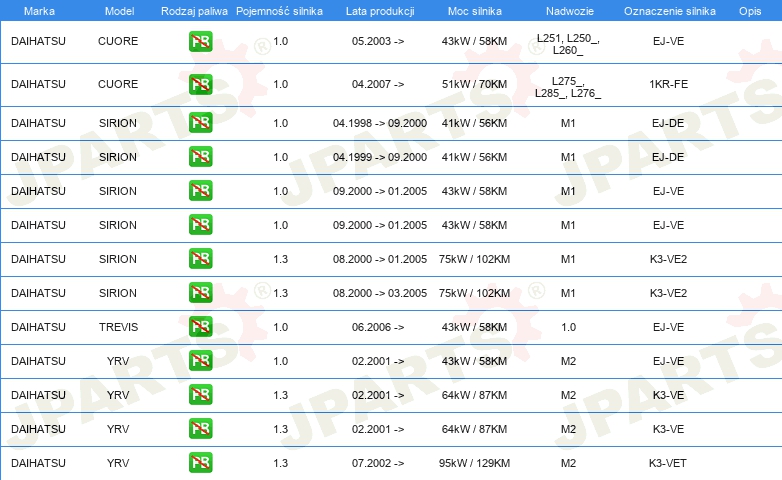Select the 07.2002 -> production date cell
The height and width of the screenshot is (480, 782).
pos(378,463)
